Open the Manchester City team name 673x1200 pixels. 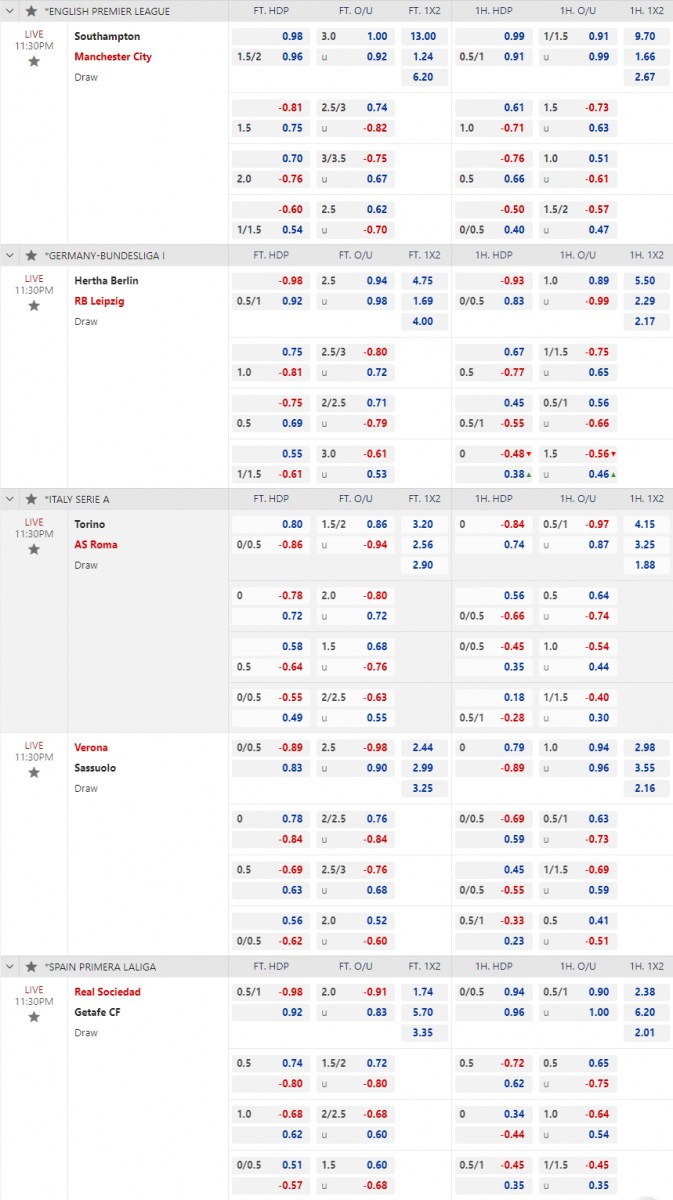pyautogui.click(x=113, y=57)
